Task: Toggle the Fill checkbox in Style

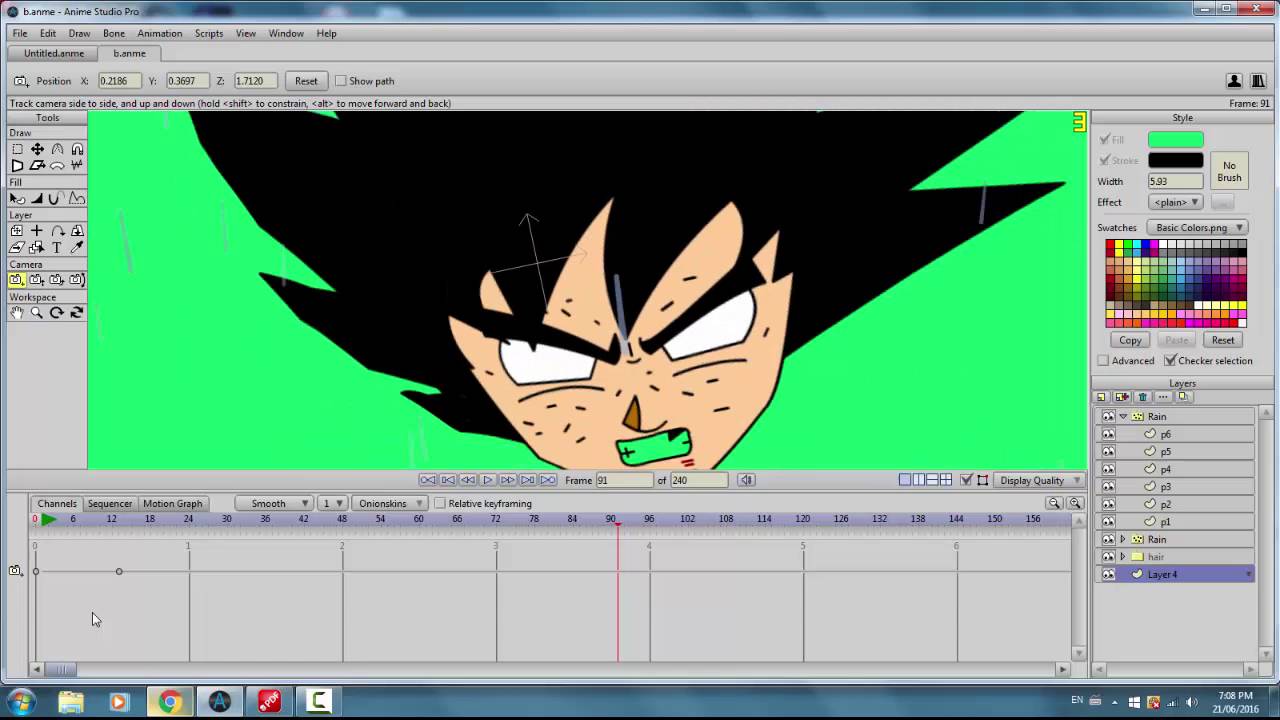Action: 1105,140
